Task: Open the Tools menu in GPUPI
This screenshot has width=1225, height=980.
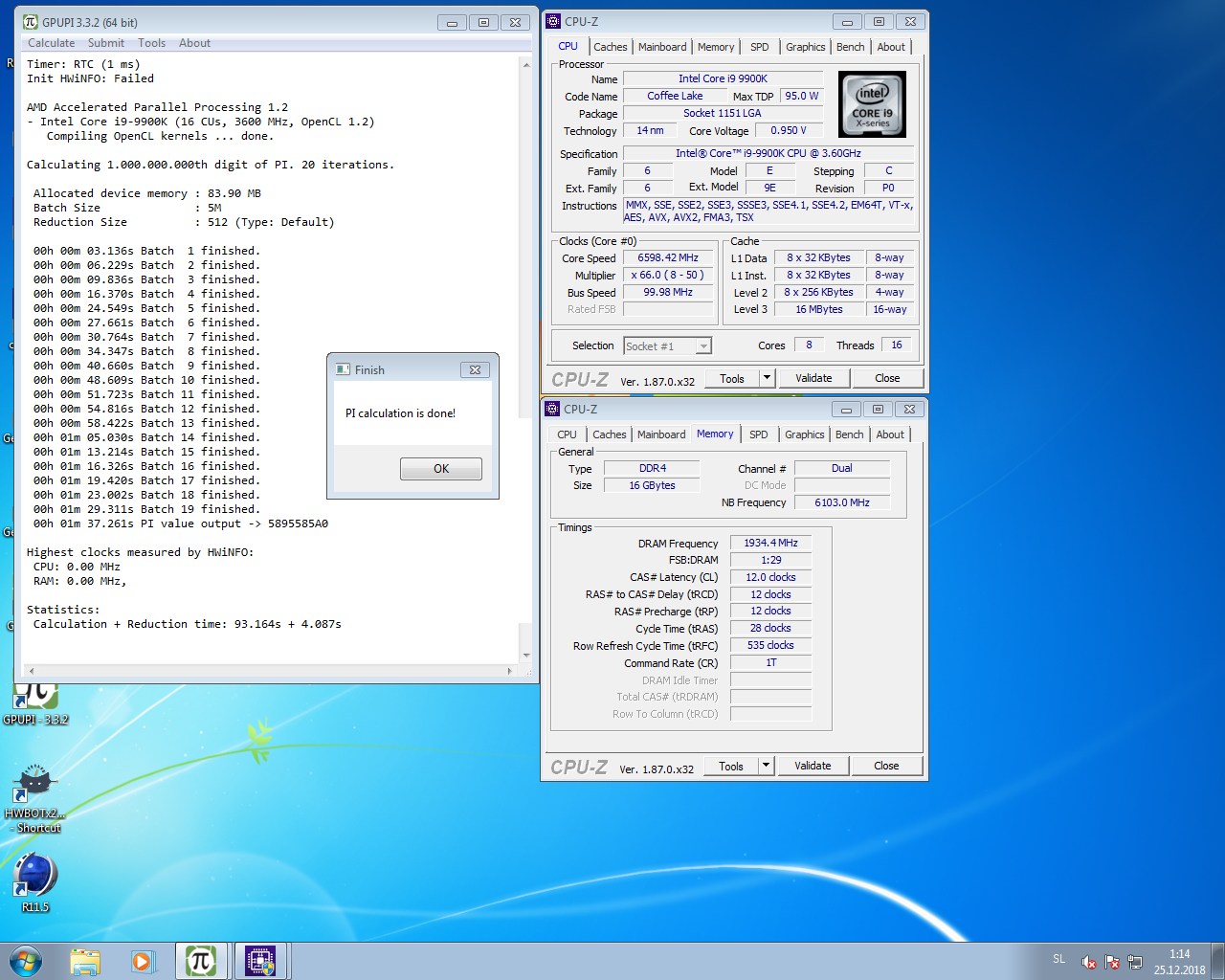Action: tap(151, 43)
